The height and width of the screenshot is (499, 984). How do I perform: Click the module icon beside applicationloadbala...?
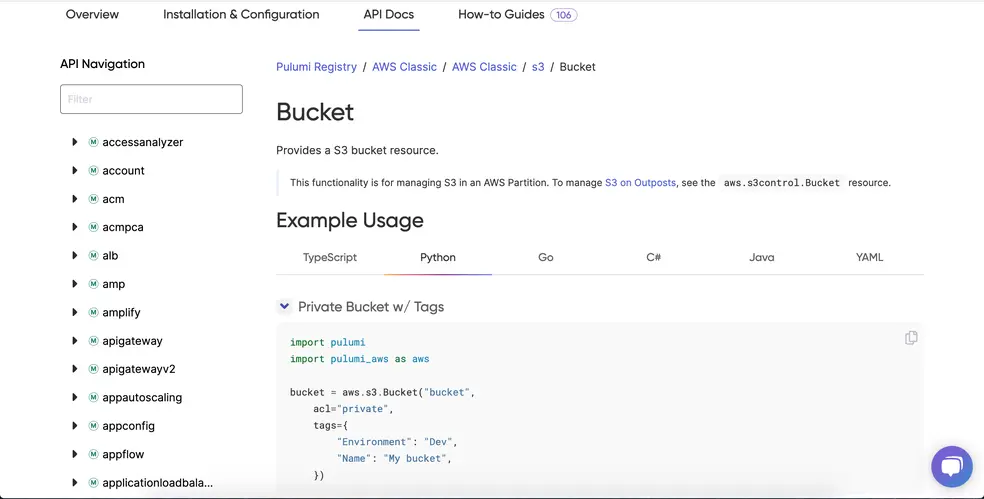94,483
